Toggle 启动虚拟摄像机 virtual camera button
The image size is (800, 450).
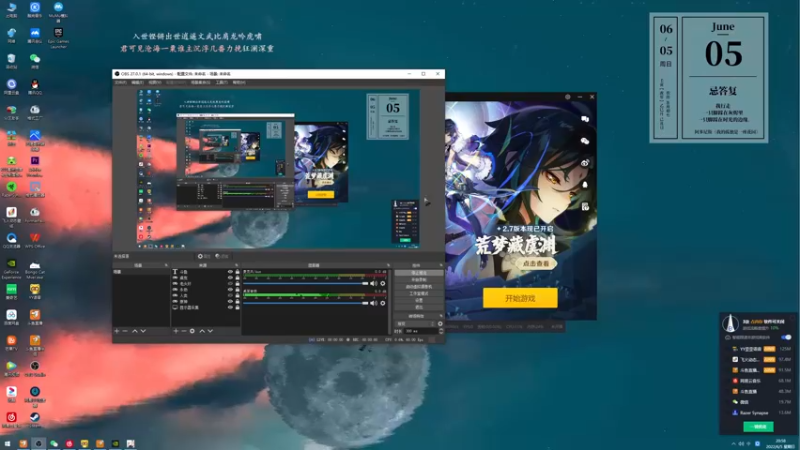point(418,287)
